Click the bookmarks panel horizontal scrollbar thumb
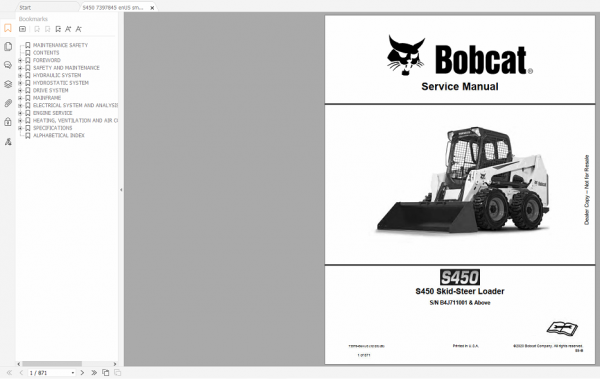 52,364
